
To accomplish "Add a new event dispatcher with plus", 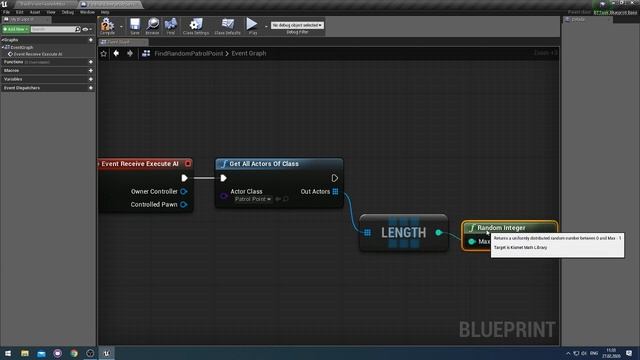I will [x=91, y=88].
